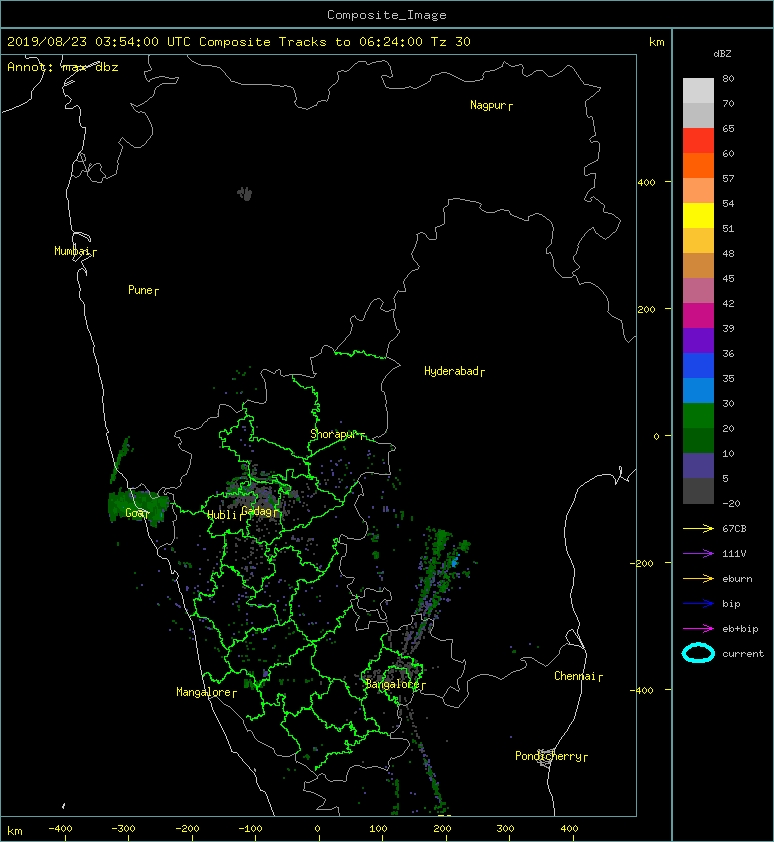Click the cyan current ellipse icon
Screen dimensions: 774x842
pos(698,653)
